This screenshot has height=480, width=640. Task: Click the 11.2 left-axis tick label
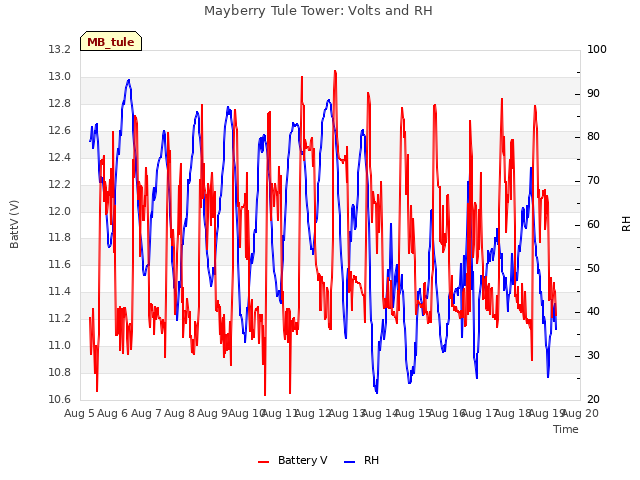59,318
